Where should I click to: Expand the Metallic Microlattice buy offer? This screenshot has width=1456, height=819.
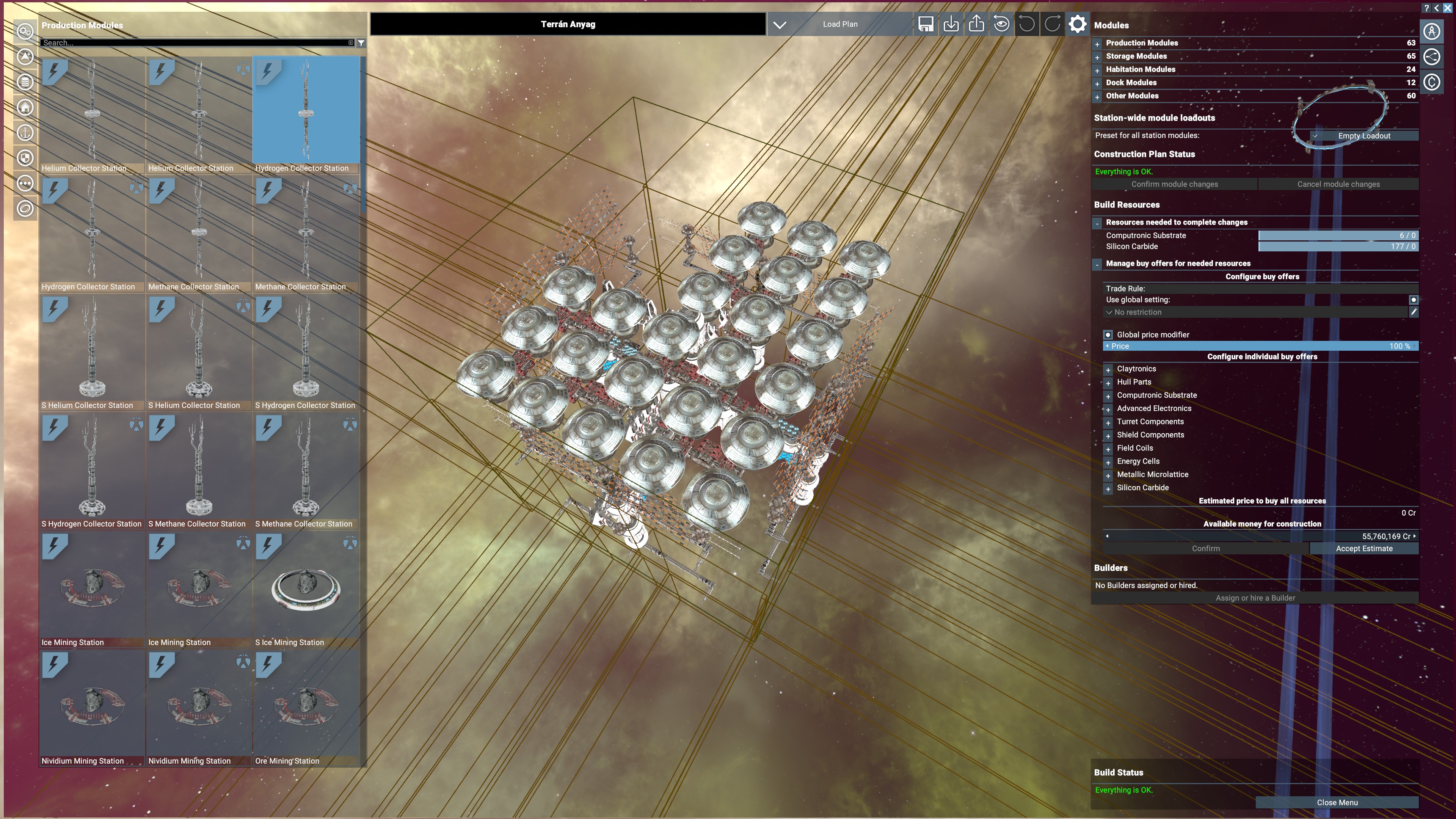(x=1108, y=475)
